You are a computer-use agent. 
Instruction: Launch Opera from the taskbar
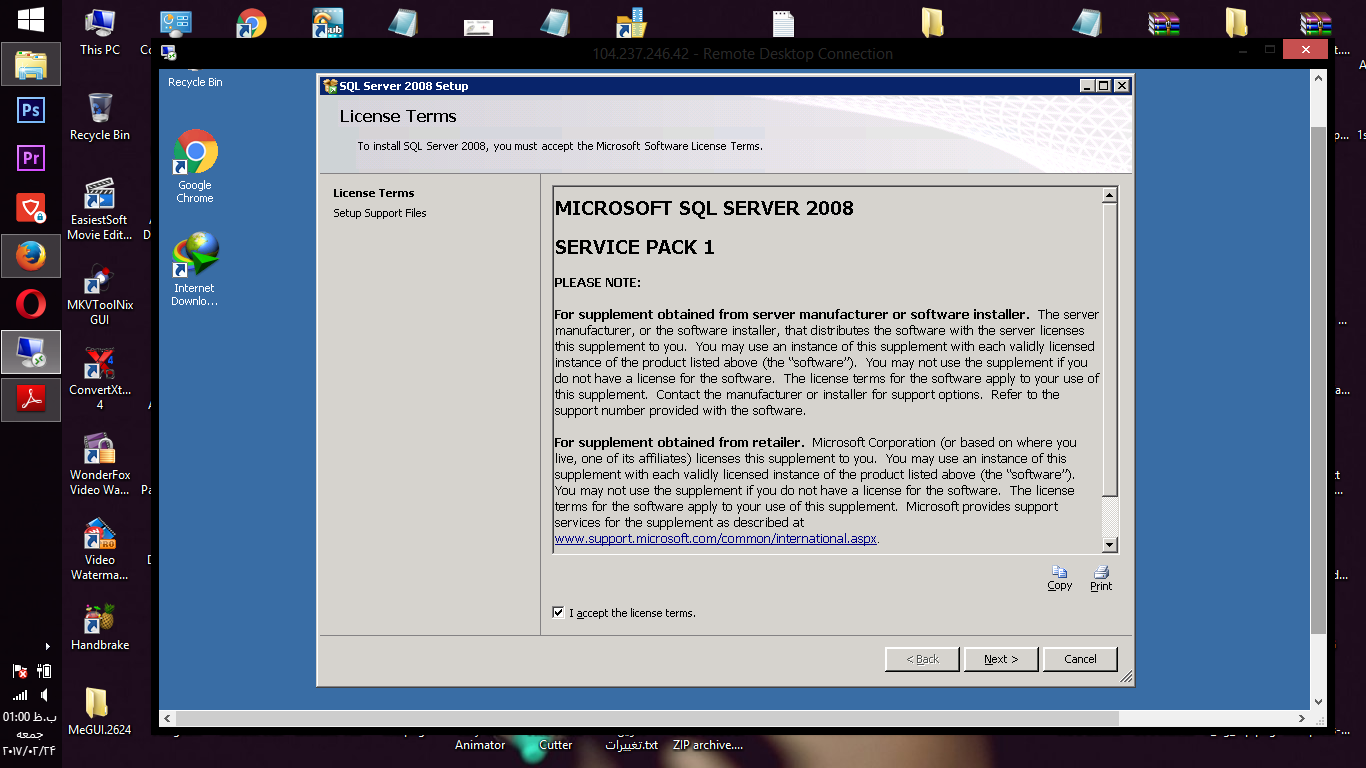point(31,304)
